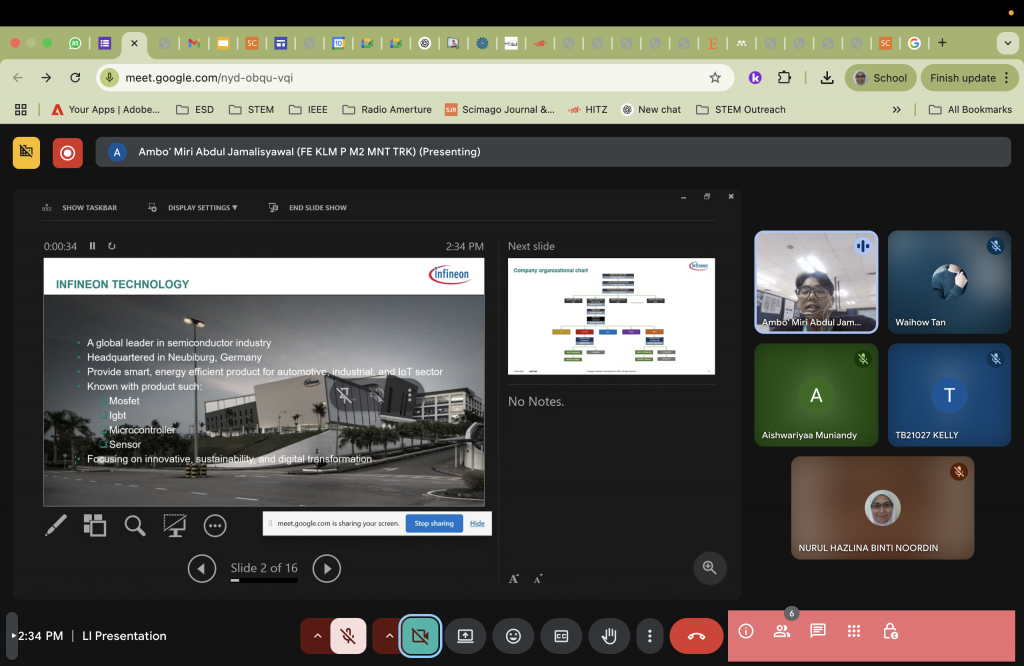Open the activities panel
1024x666 pixels.
[854, 631]
